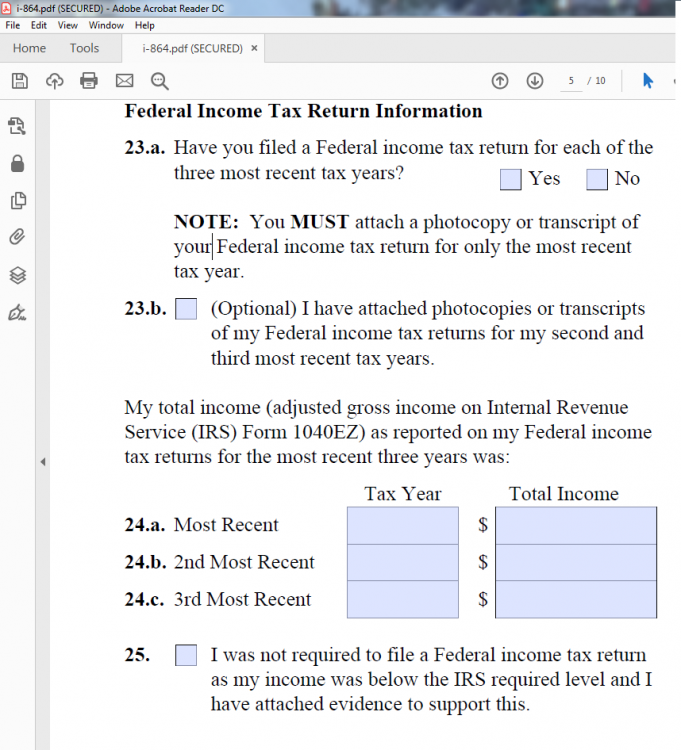Image resolution: width=681 pixels, height=750 pixels.
Task: Check Yes for question 23.a
Action: tap(510, 179)
